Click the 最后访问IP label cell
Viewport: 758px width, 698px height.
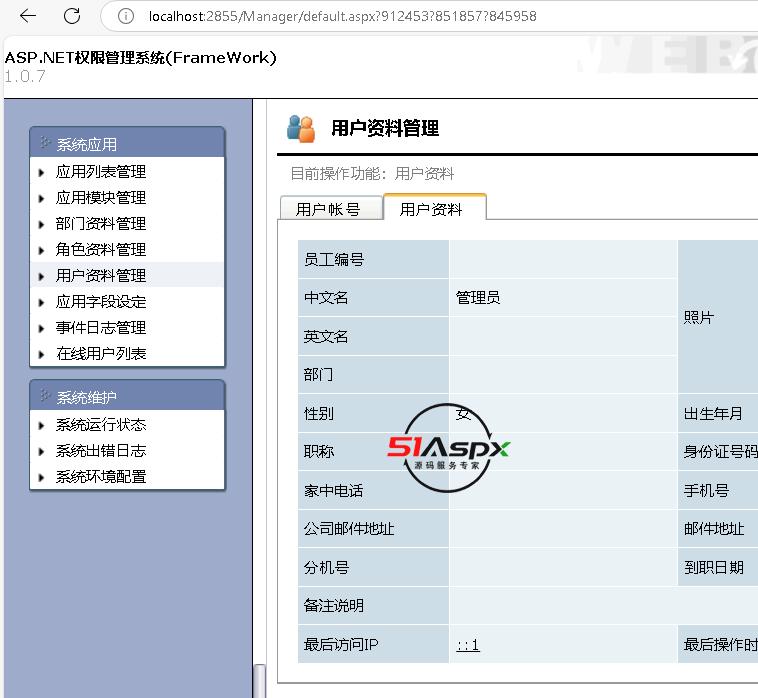[x=373, y=644]
